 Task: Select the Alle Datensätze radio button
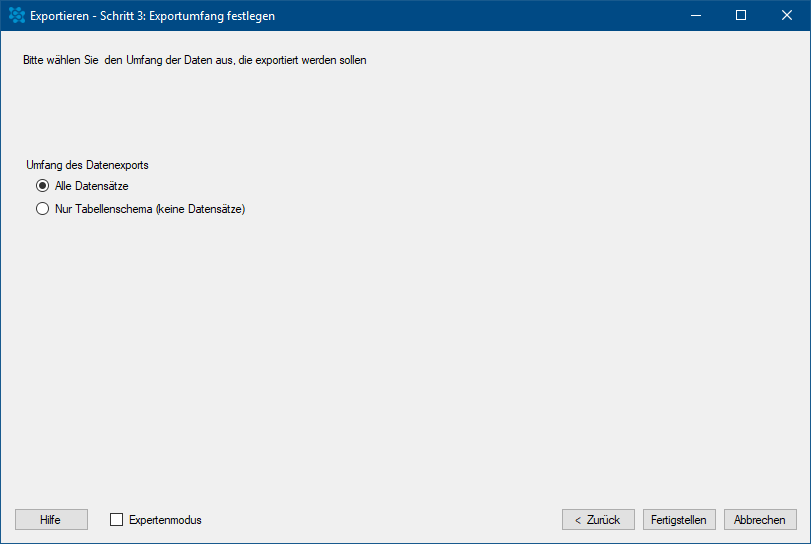tap(42, 186)
